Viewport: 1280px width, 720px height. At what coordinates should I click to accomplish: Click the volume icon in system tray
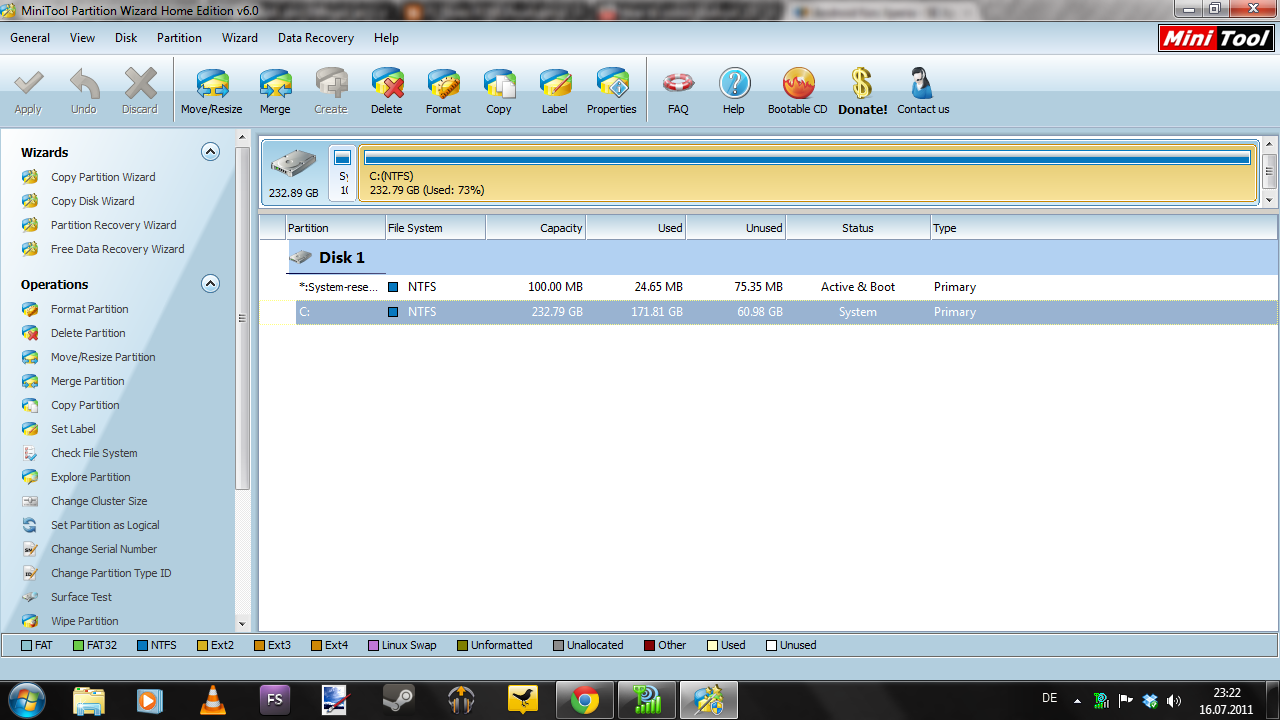pyautogui.click(x=1173, y=700)
